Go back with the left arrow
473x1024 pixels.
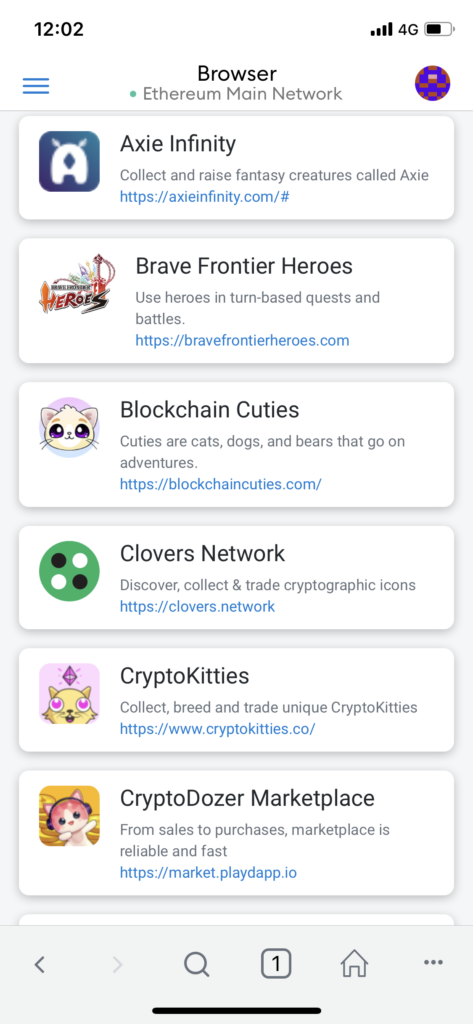coord(40,964)
